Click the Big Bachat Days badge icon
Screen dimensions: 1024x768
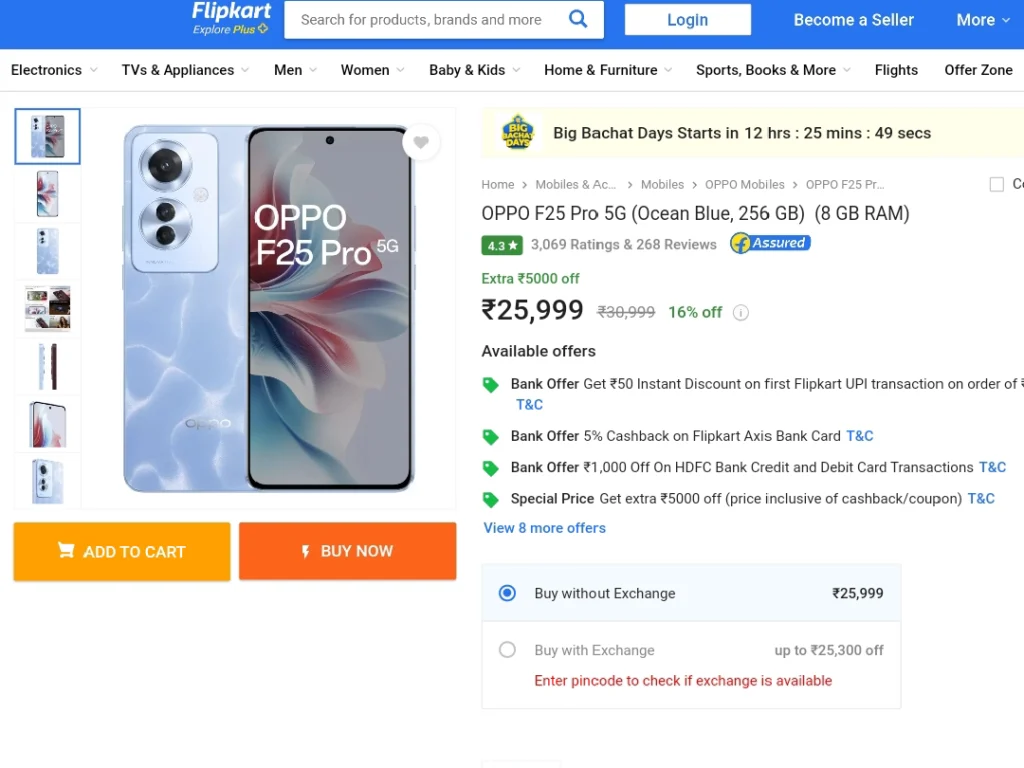click(x=518, y=133)
